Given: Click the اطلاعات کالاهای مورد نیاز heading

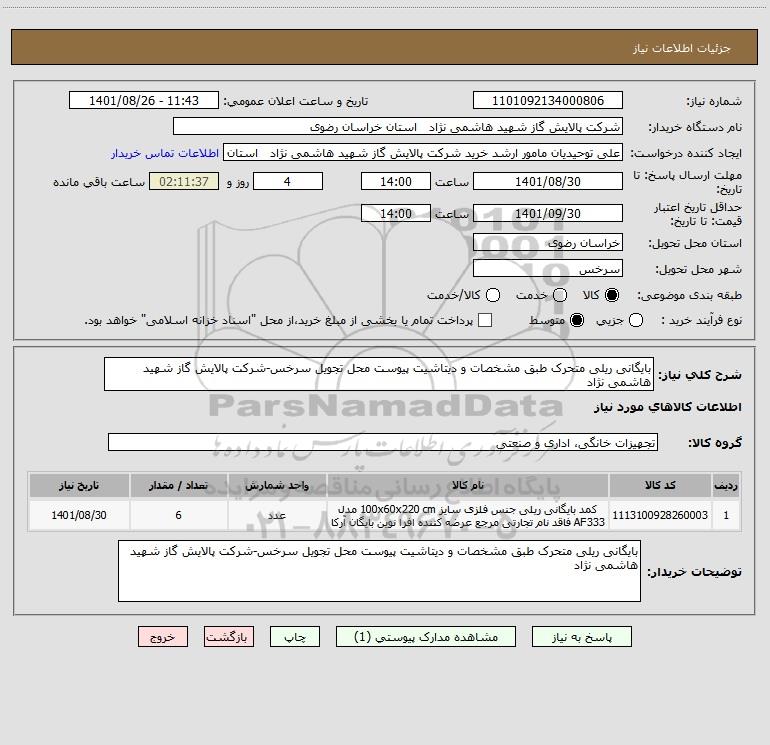Looking at the screenshot, I should (x=668, y=407).
